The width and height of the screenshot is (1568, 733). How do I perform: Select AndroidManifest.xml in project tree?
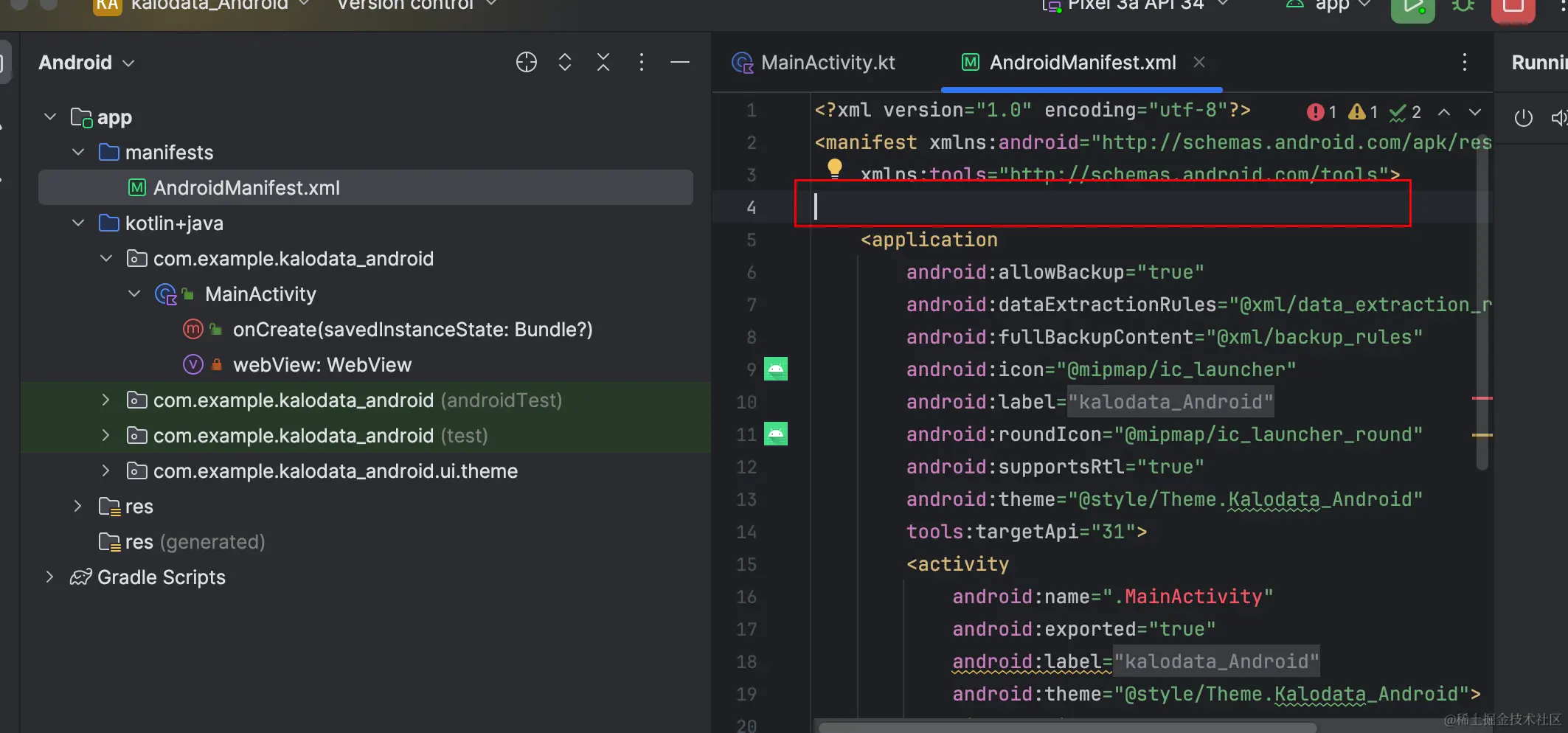[x=366, y=188]
